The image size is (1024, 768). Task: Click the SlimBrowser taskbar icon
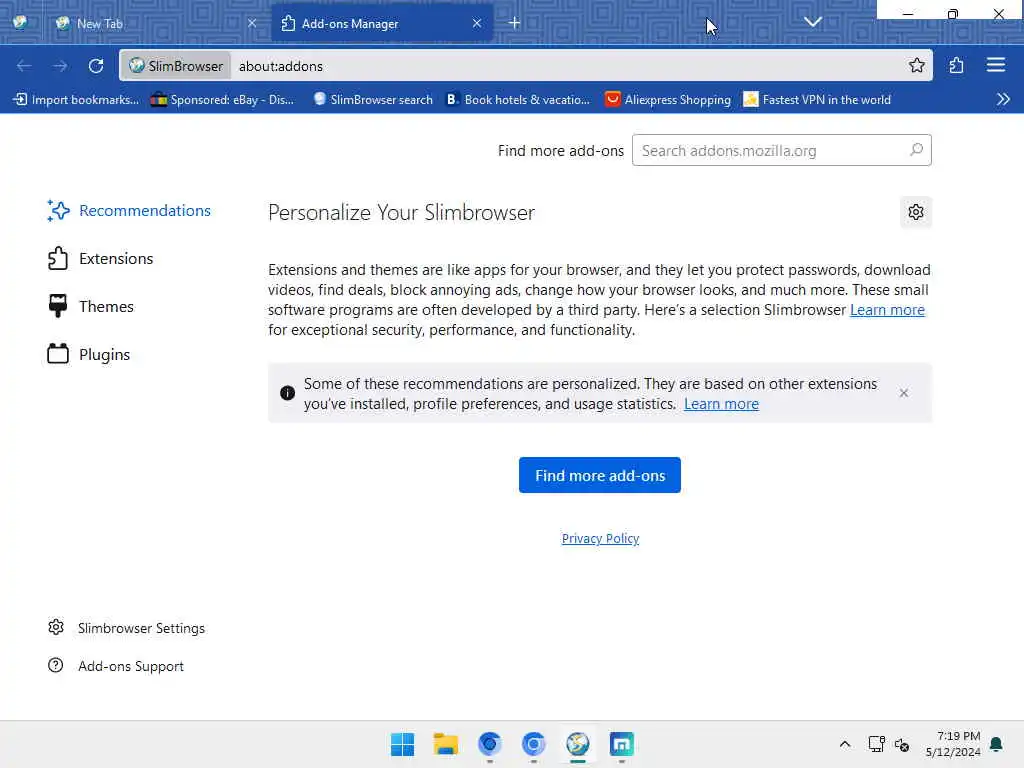click(577, 744)
